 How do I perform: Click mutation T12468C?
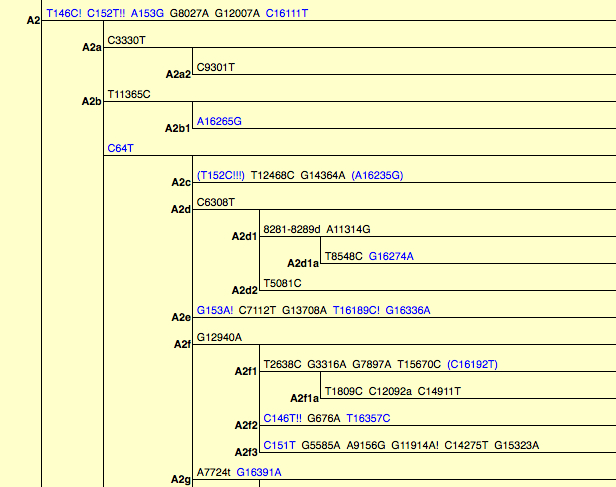click(272, 175)
